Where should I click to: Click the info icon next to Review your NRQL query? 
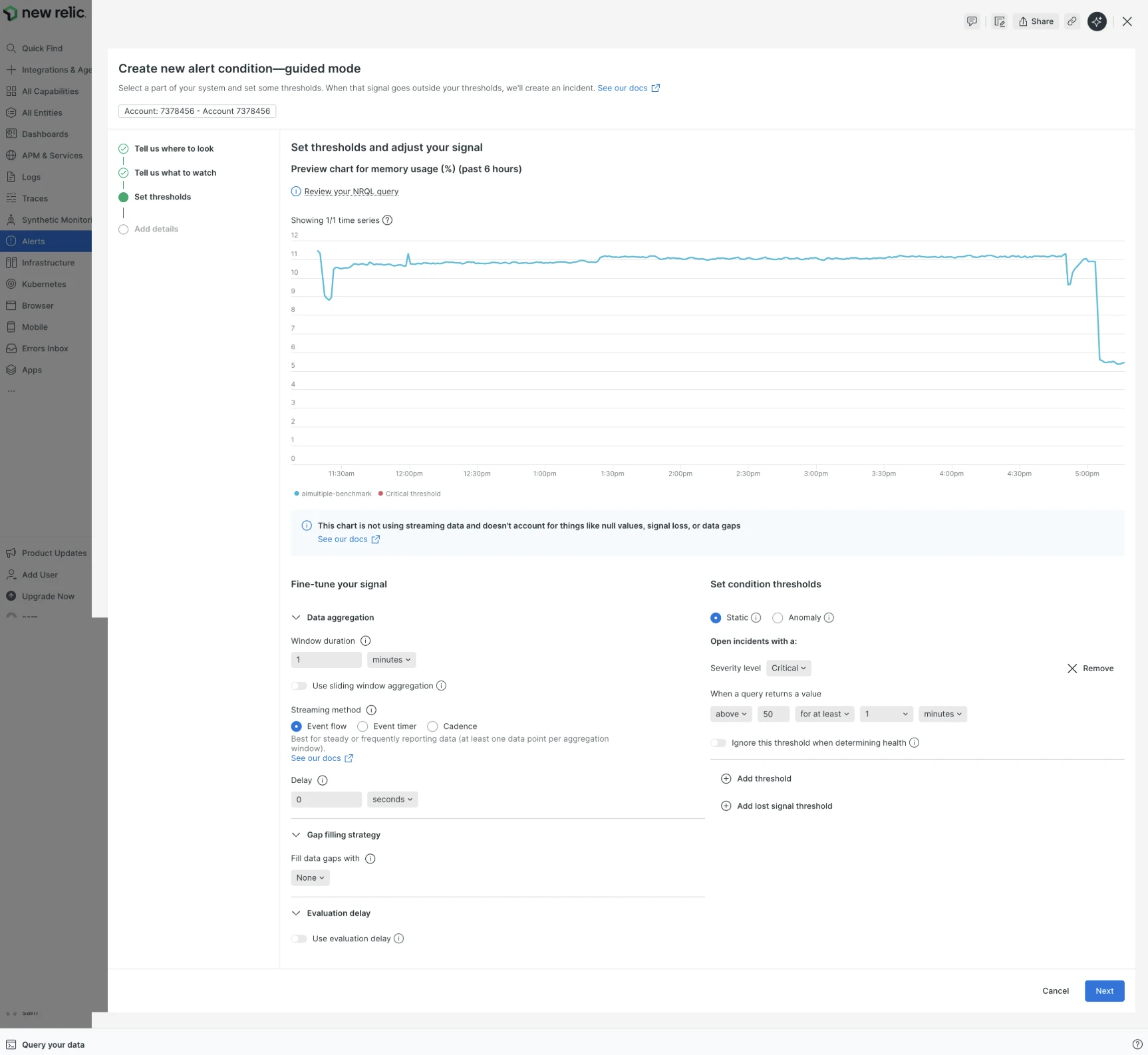click(296, 192)
